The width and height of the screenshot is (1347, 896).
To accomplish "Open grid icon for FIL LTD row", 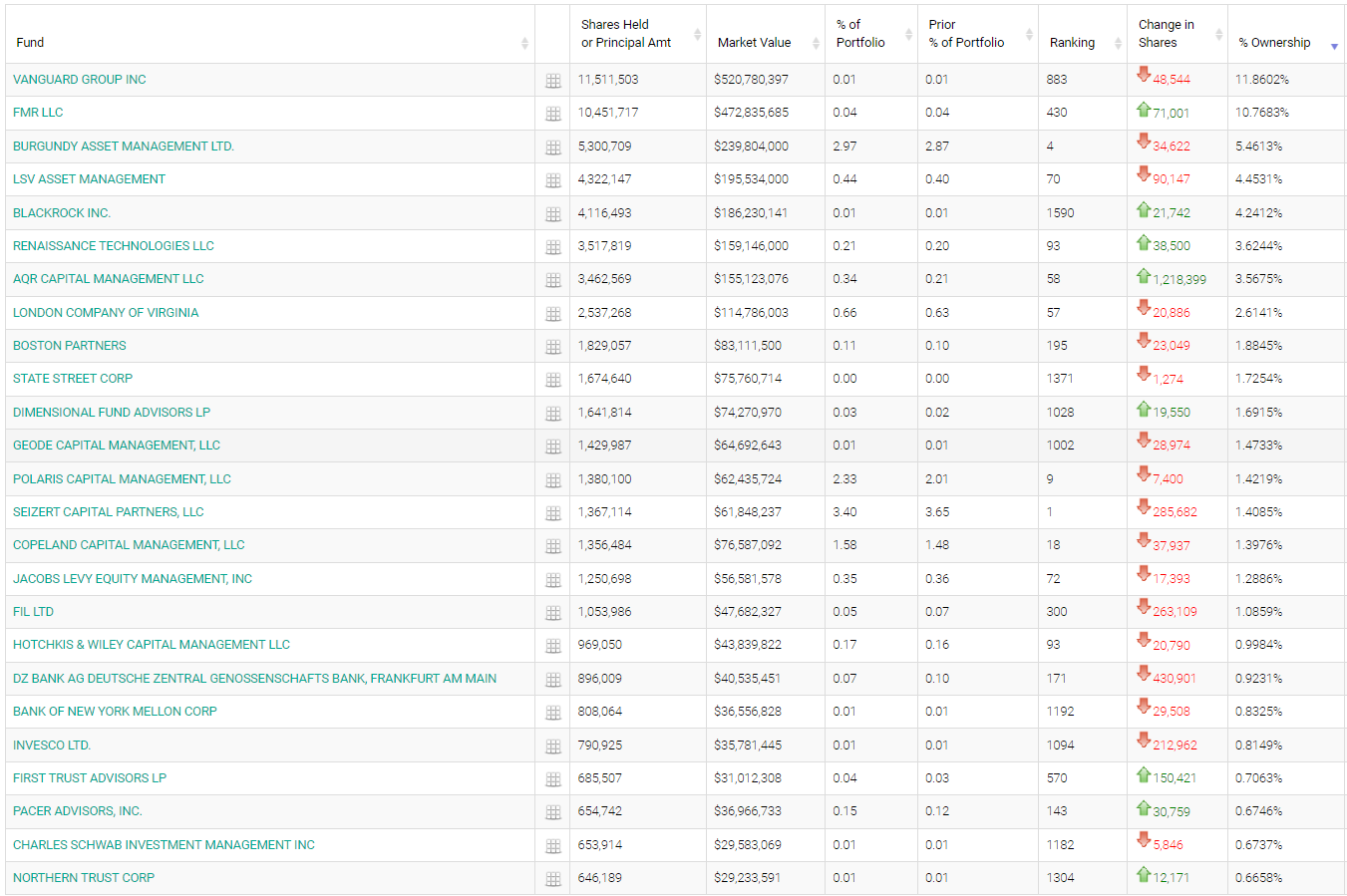I will [553, 613].
